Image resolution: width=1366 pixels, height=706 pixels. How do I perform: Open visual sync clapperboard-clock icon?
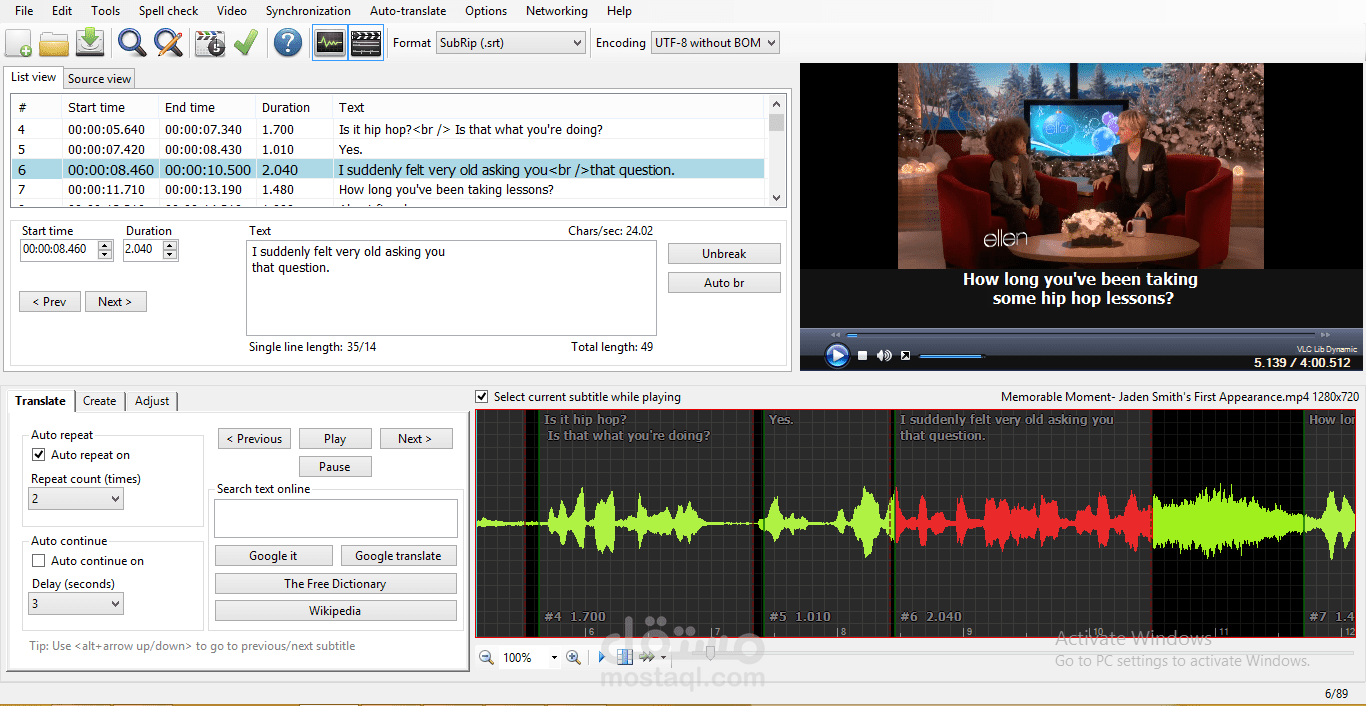click(210, 43)
